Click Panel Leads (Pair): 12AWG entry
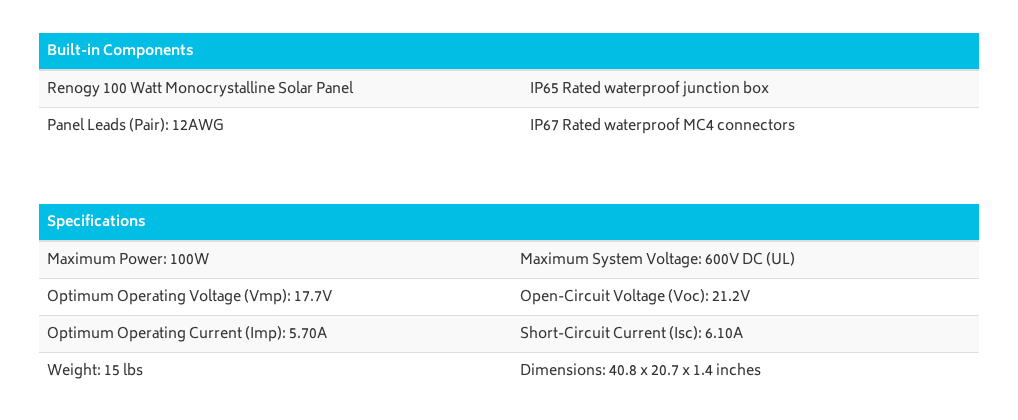The height and width of the screenshot is (420, 1018). click(135, 125)
